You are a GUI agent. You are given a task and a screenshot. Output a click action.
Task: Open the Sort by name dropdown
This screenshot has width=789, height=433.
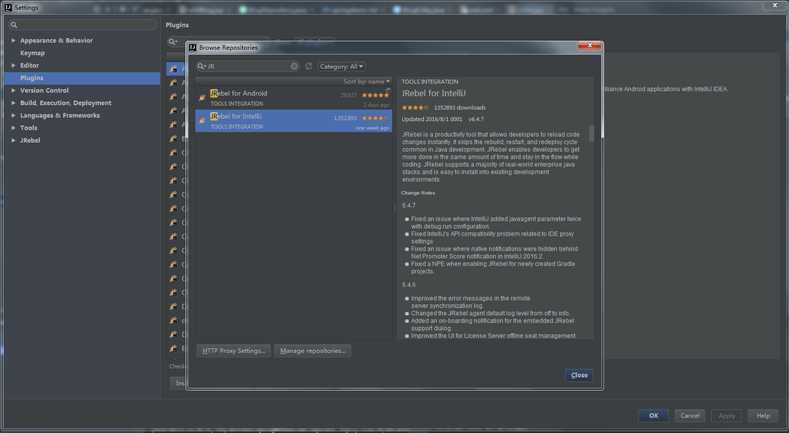(366, 81)
